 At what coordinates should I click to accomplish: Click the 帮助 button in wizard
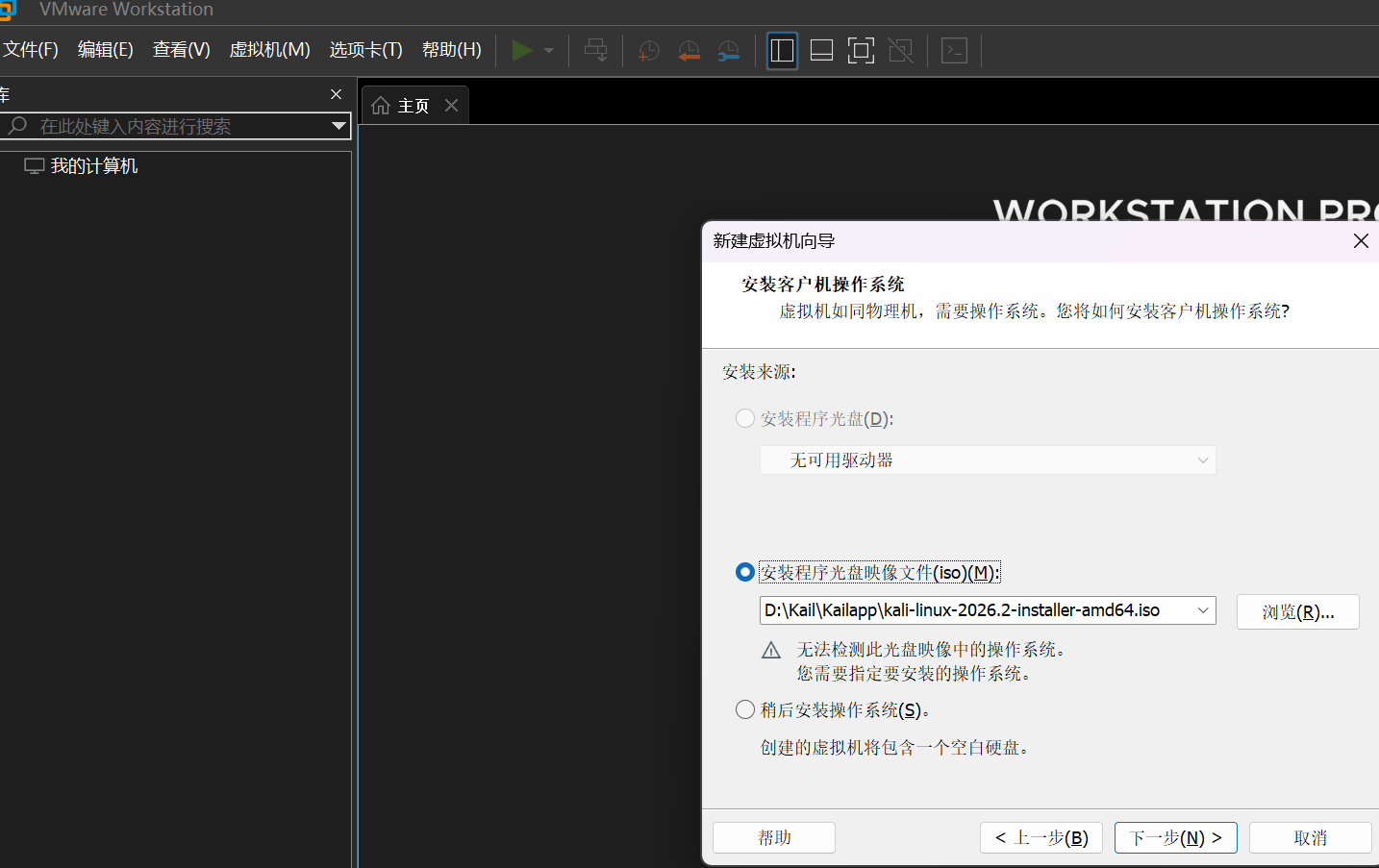coord(774,838)
